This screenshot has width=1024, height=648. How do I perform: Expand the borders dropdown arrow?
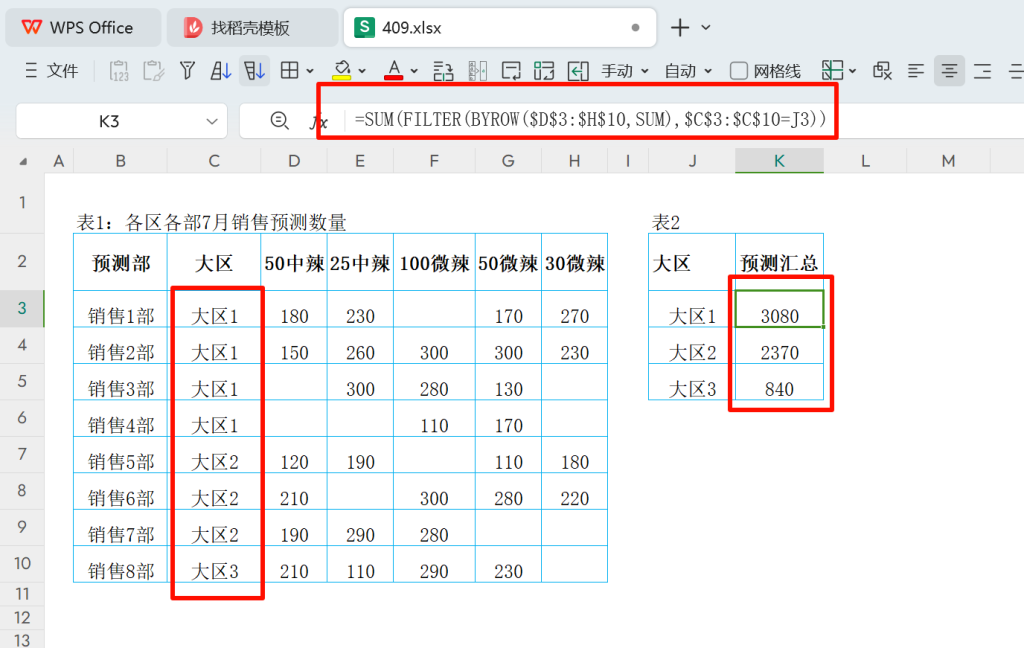pos(310,71)
